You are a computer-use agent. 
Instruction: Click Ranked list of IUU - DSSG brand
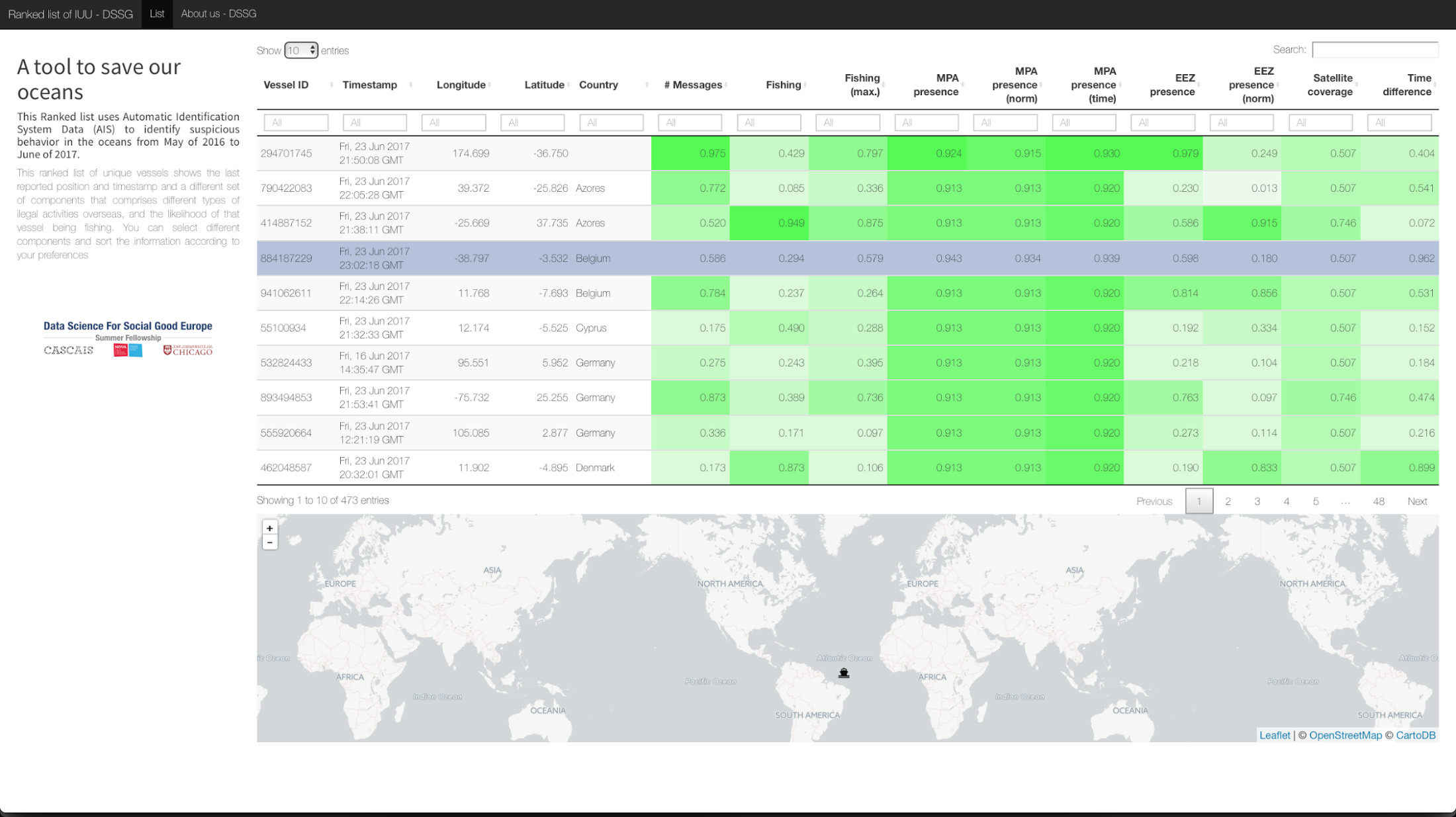pyautogui.click(x=70, y=14)
